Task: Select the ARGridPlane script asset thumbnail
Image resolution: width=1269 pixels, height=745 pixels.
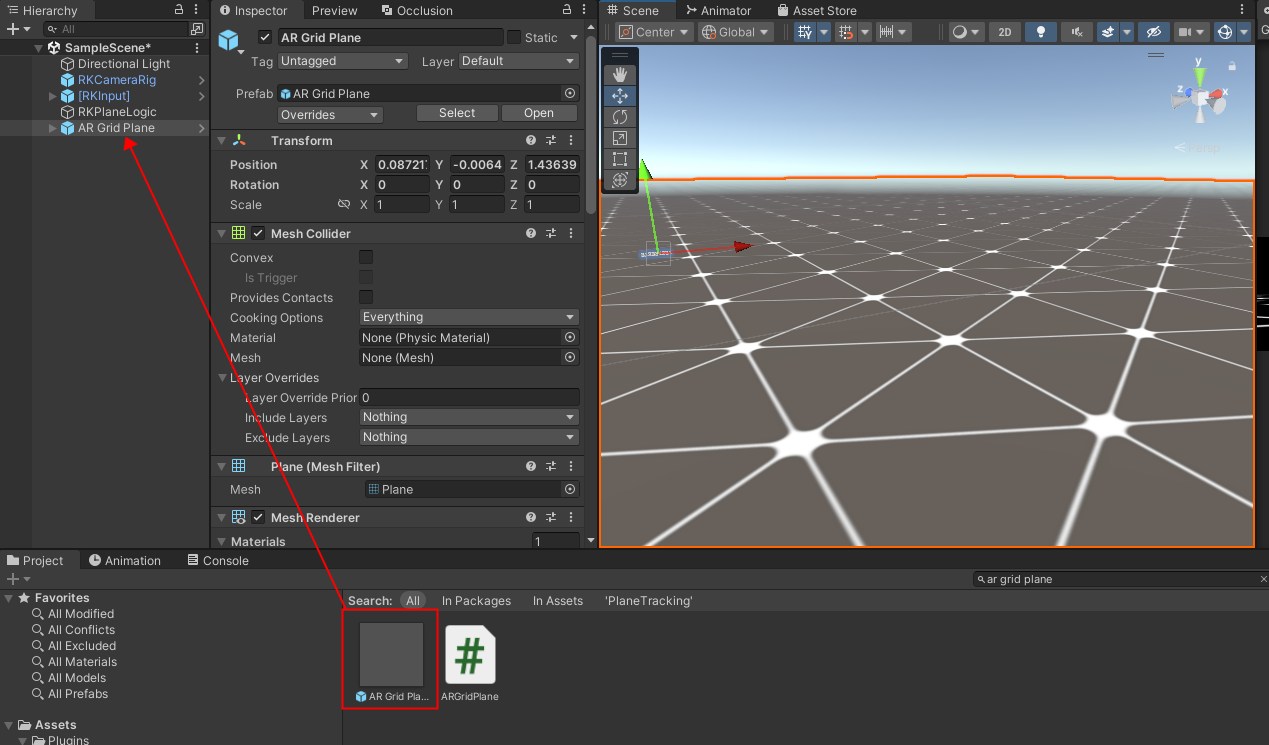Action: (470, 656)
